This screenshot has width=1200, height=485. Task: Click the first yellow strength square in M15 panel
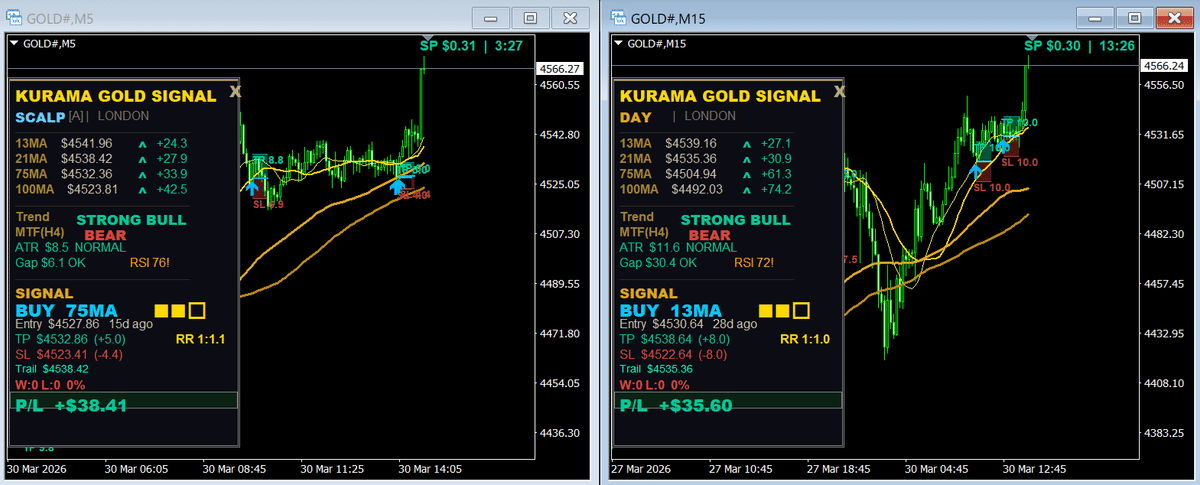pyautogui.click(x=765, y=310)
